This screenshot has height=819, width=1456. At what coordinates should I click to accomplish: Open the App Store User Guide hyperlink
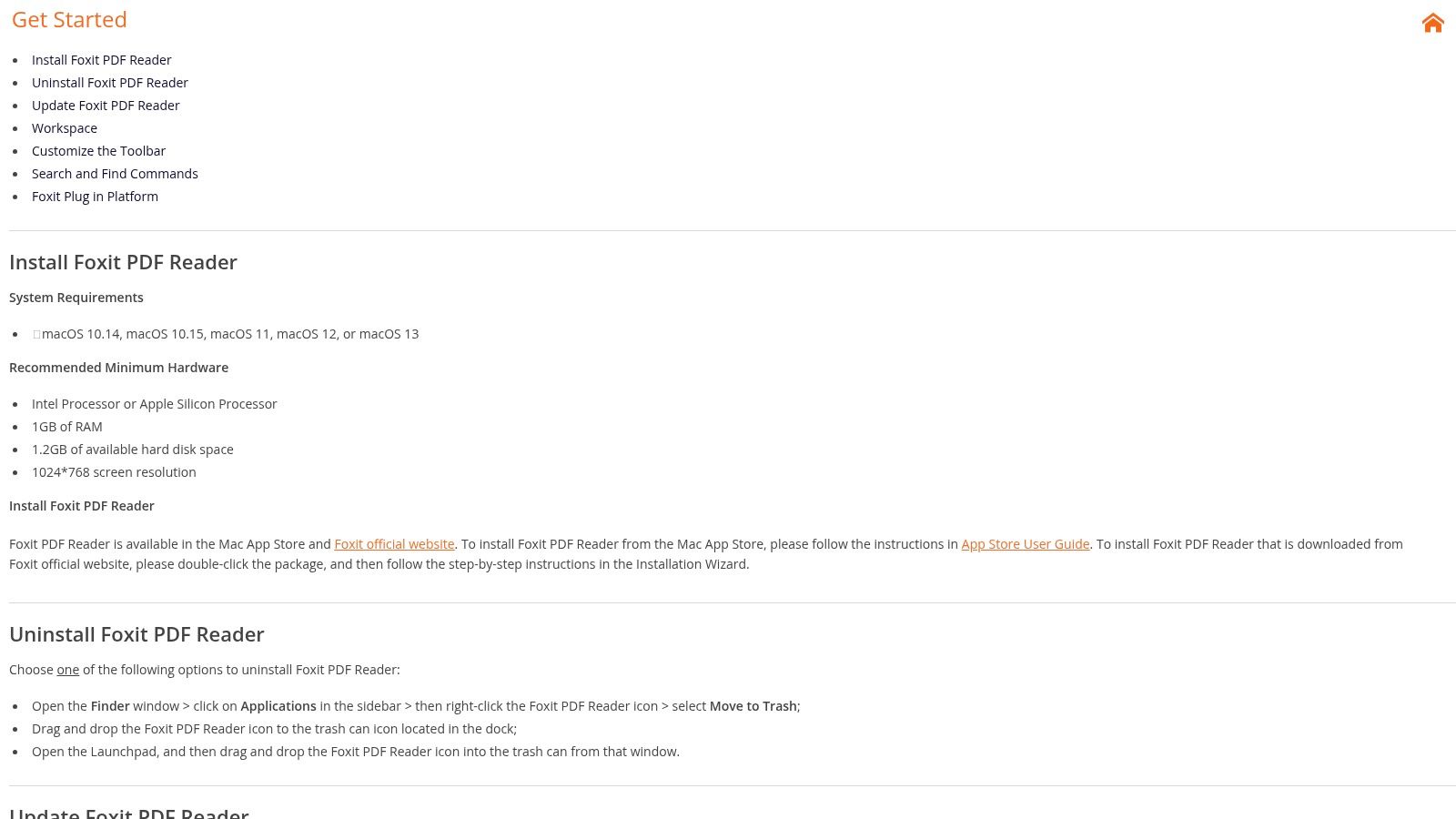coord(1025,543)
